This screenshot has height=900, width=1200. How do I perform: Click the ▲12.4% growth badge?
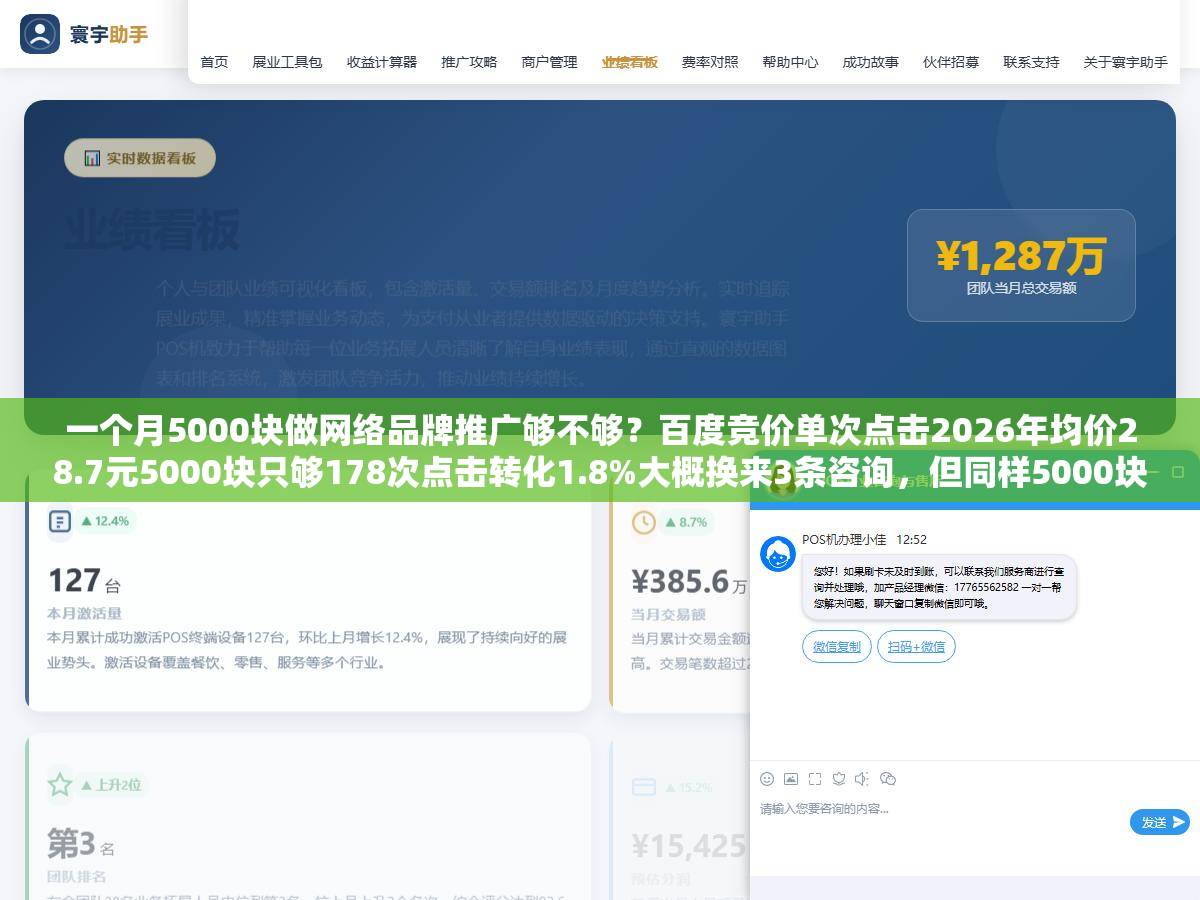click(x=105, y=521)
